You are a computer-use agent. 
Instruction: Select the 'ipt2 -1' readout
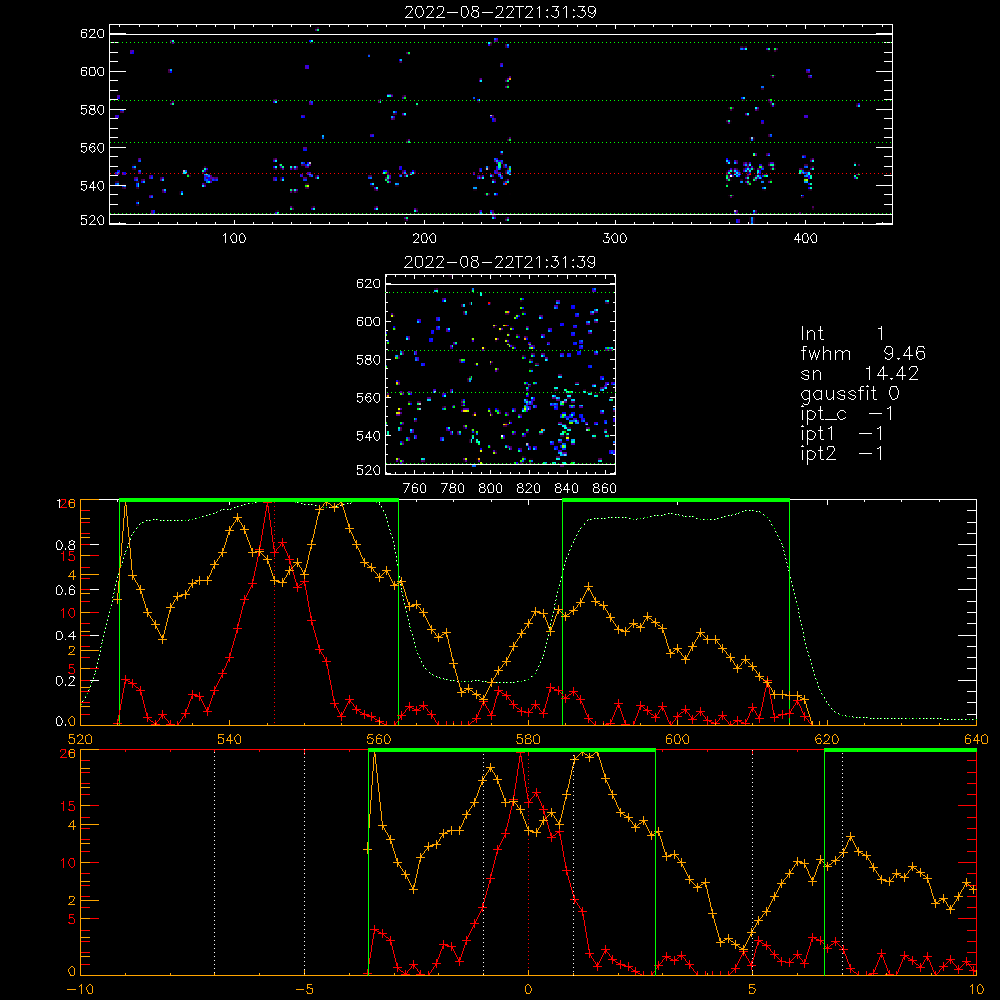pyautogui.click(x=842, y=453)
